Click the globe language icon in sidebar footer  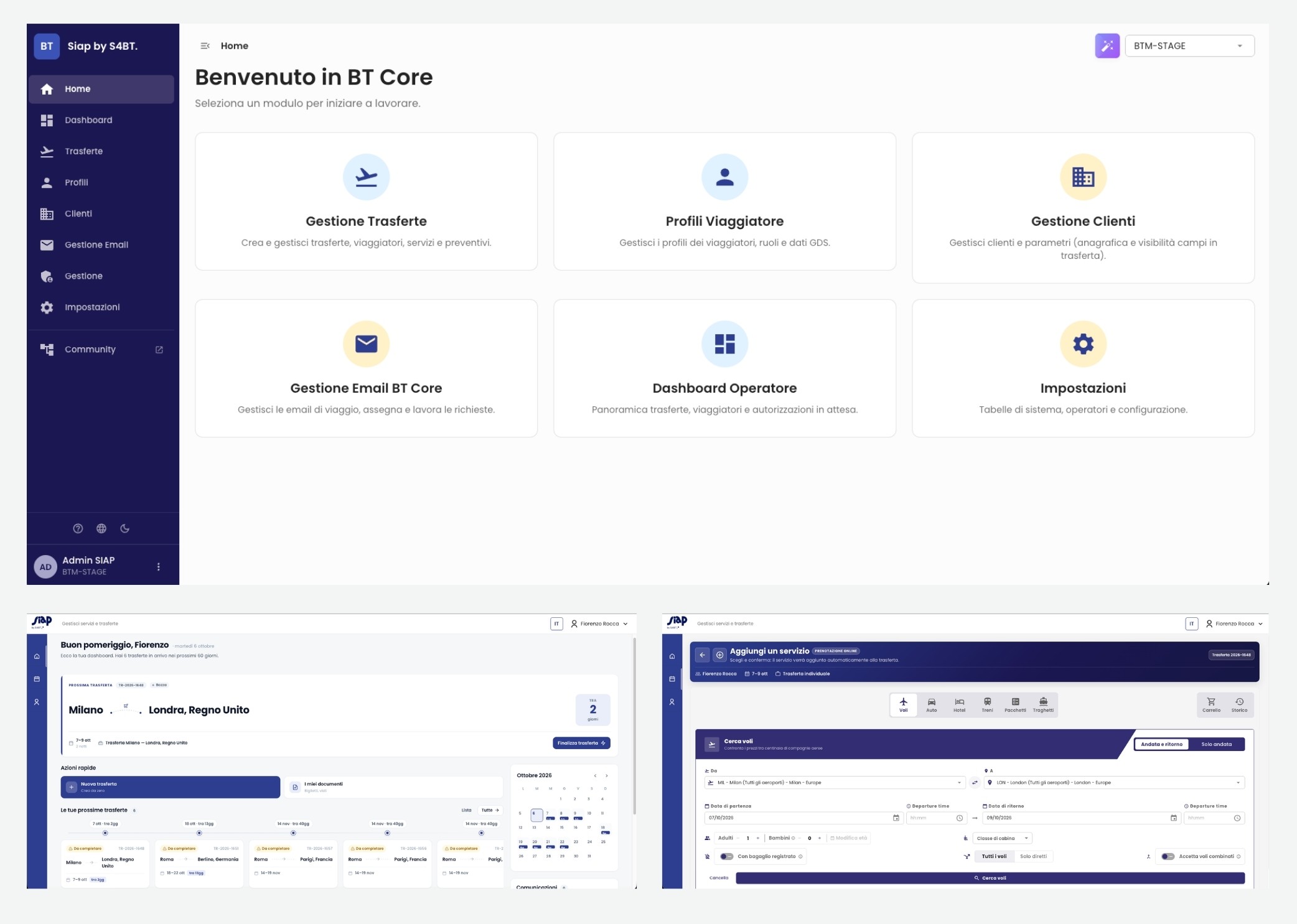[x=101, y=528]
